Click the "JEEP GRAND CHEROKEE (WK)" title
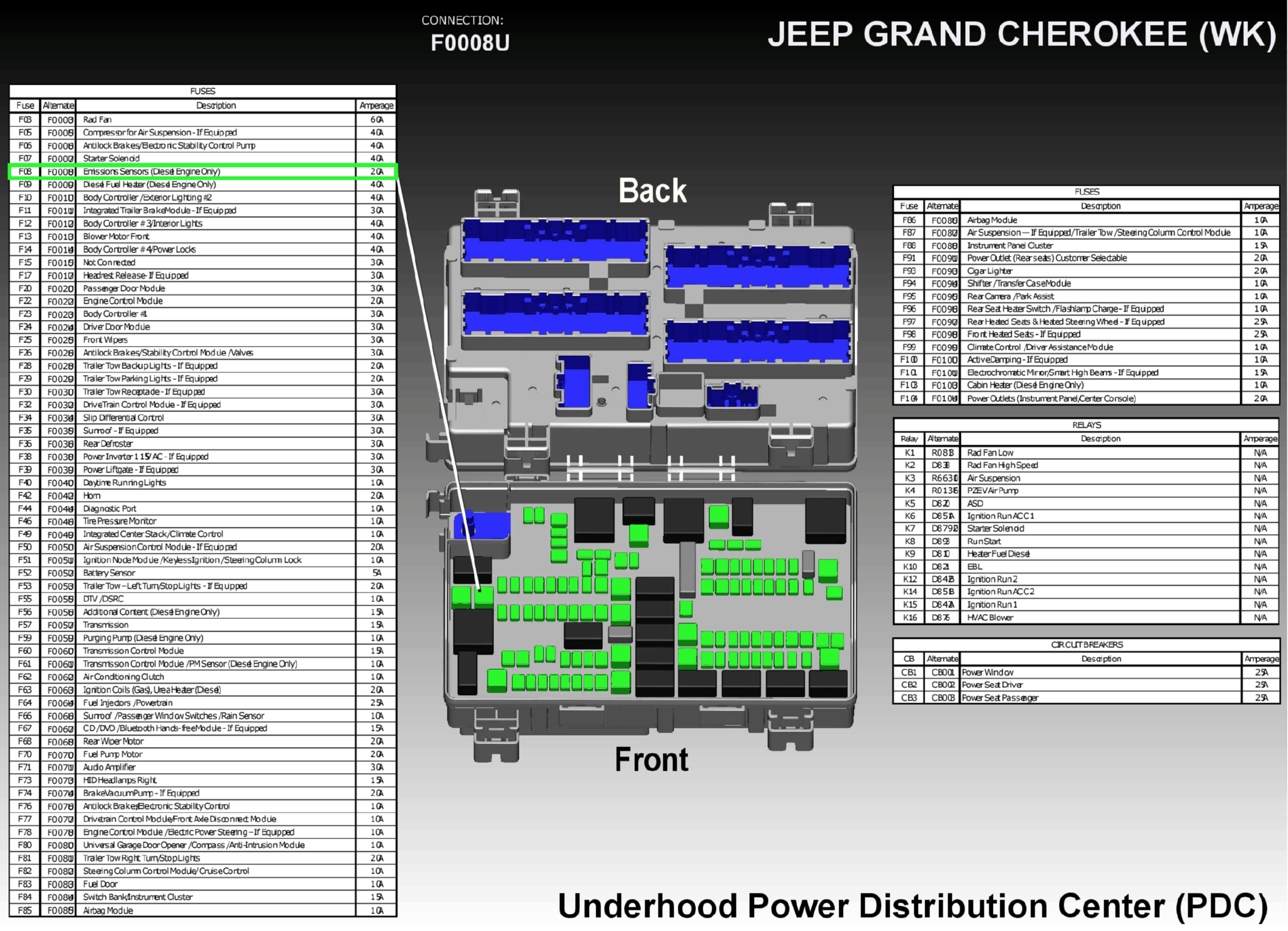This screenshot has width=1288, height=931. click(1021, 34)
